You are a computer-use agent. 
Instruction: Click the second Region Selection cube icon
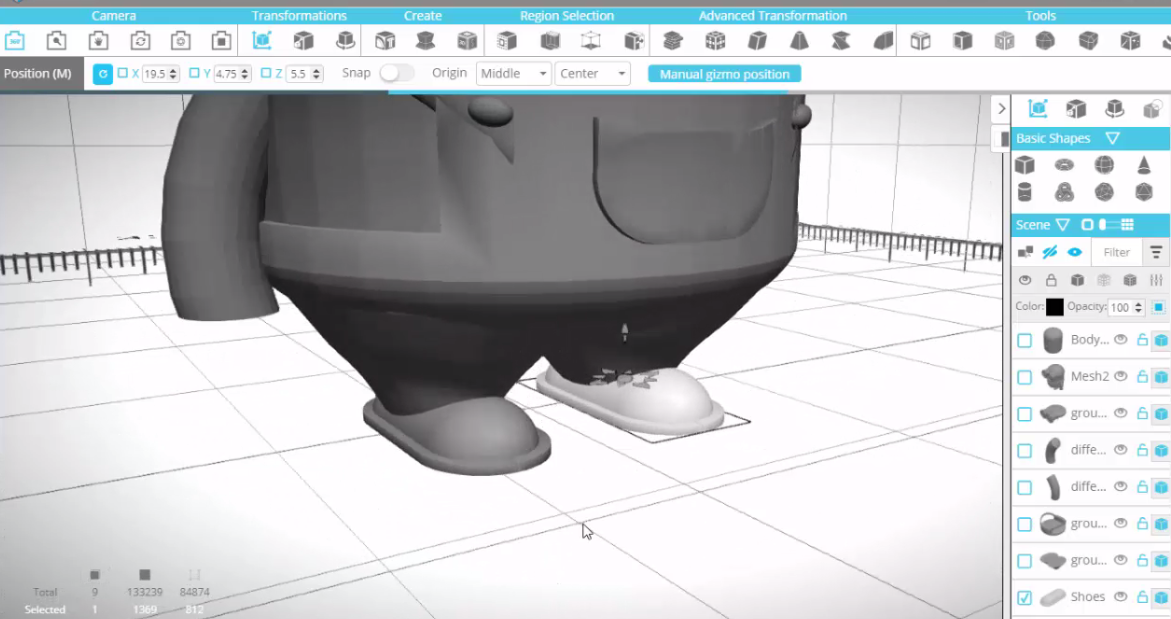click(550, 40)
